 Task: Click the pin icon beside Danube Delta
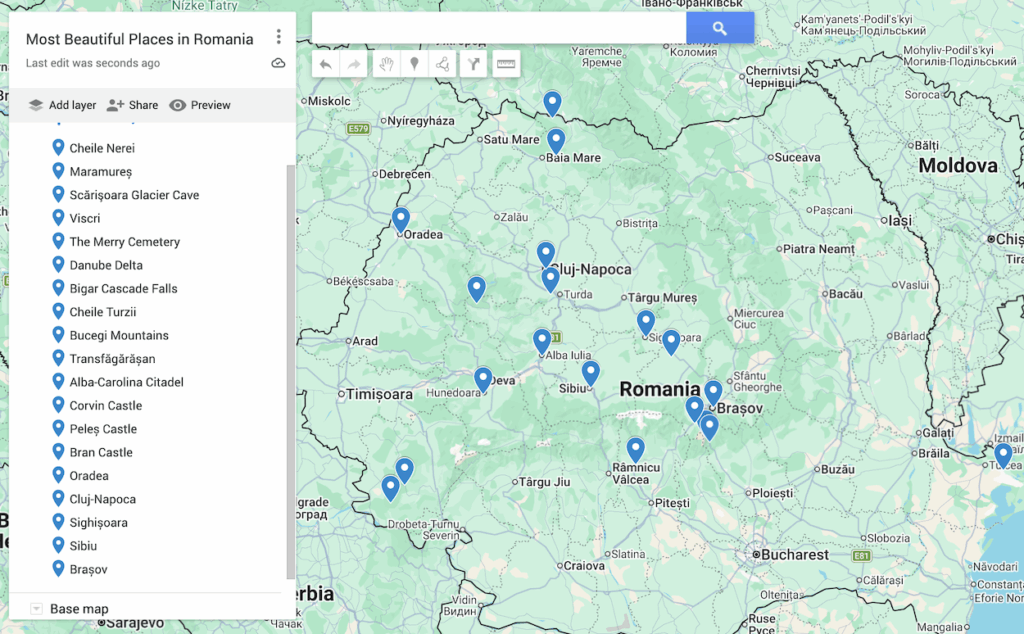[58, 264]
